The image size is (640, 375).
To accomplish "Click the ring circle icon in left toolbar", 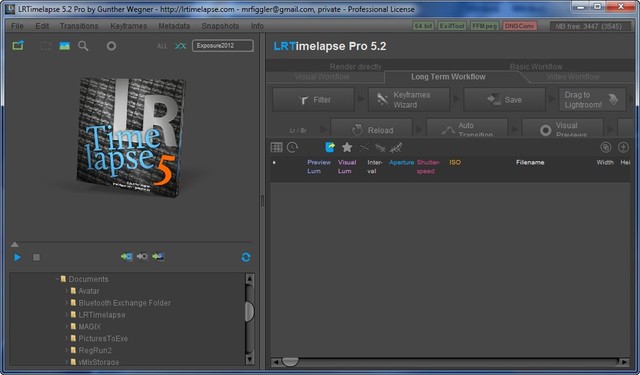I will tap(111, 46).
